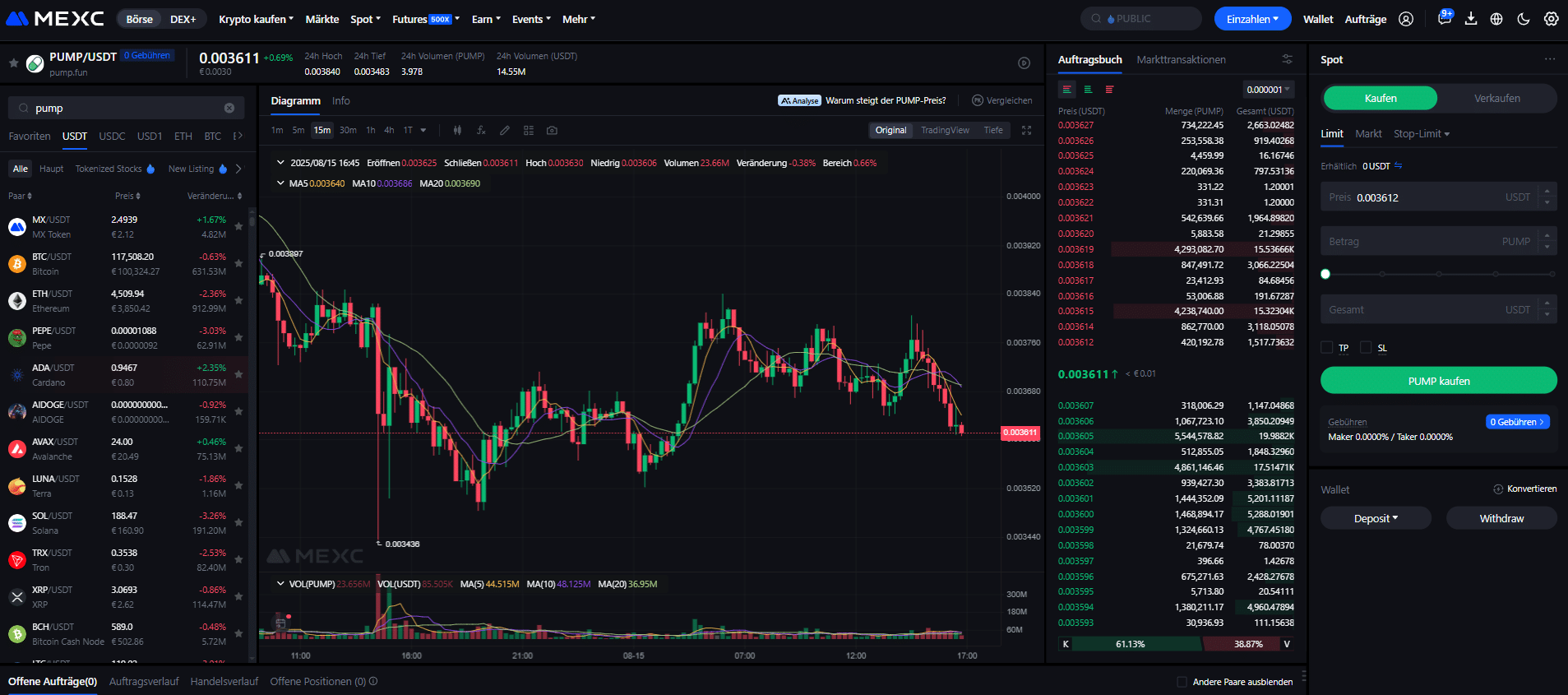Image resolution: width=1568 pixels, height=695 pixels.
Task: Open the language globe icon
Action: (x=1496, y=19)
